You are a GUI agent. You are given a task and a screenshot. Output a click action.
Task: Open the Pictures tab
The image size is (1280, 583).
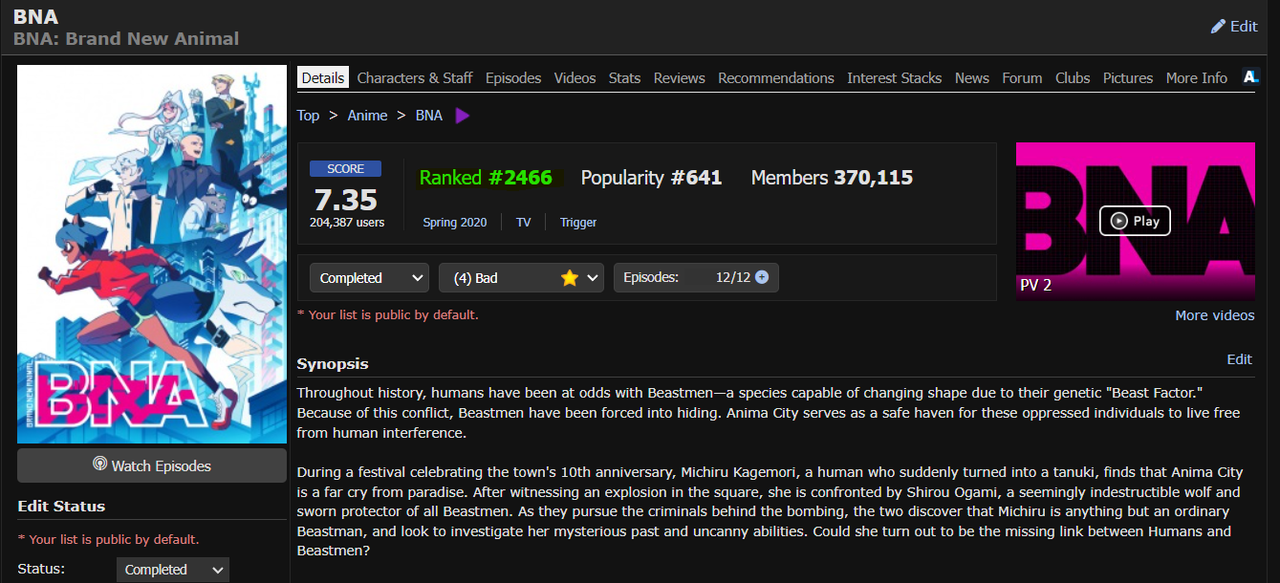click(x=1128, y=77)
